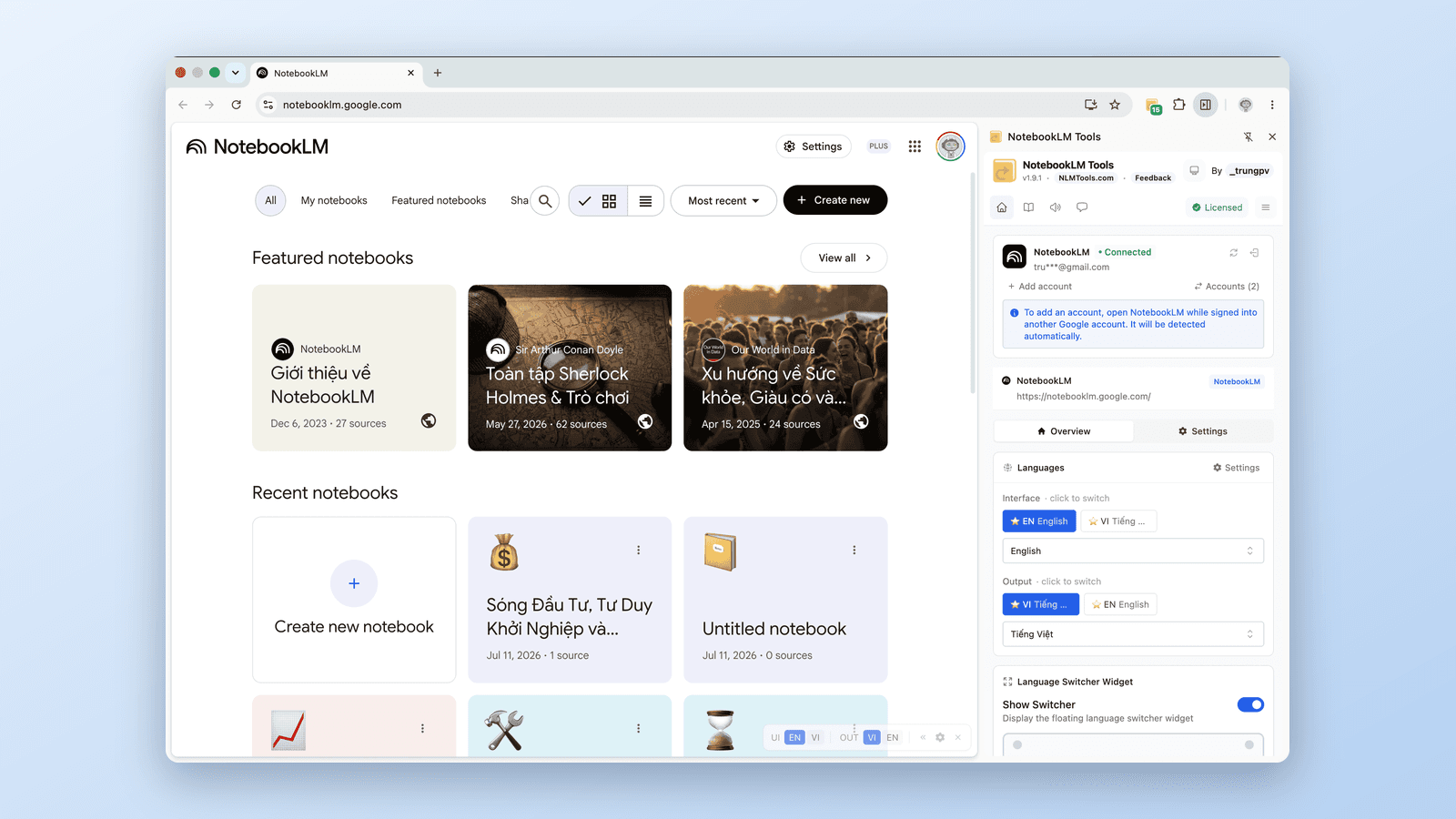Select VI for OUT in floating widget

(872, 738)
